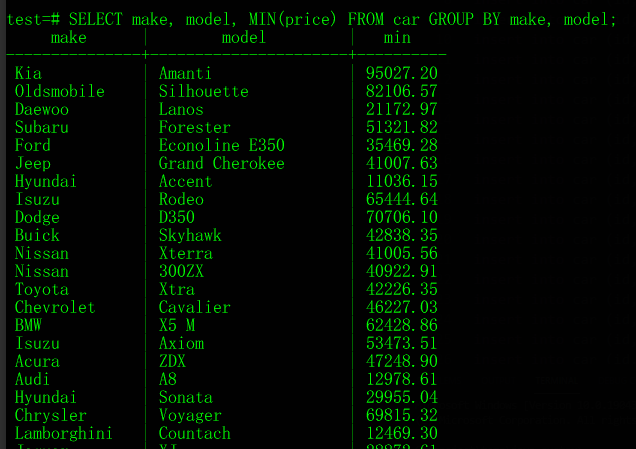Click the SQL SELECT command line
This screenshot has width=636, height=449.
pos(312,19)
